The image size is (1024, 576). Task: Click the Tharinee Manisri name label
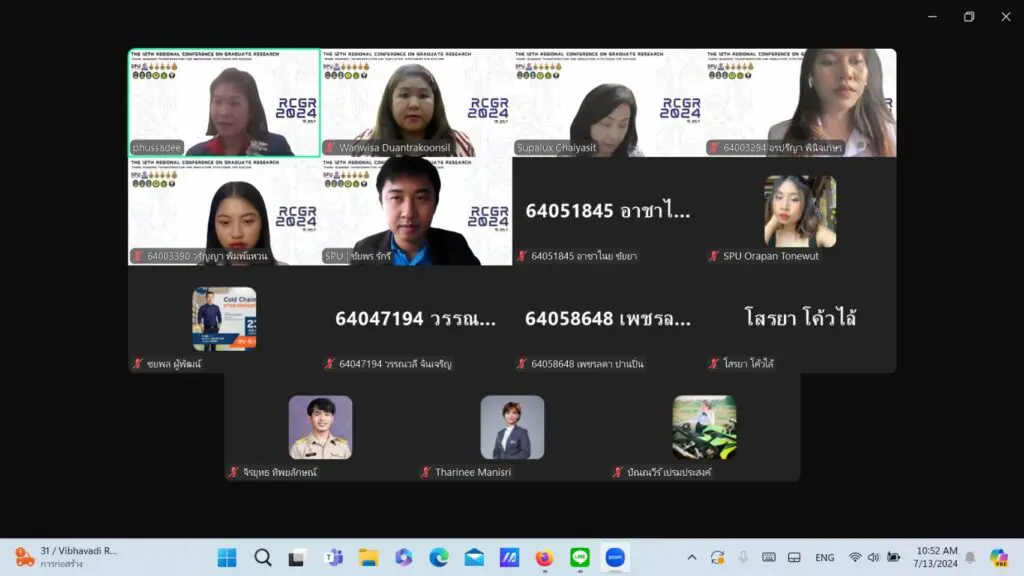tap(473, 472)
